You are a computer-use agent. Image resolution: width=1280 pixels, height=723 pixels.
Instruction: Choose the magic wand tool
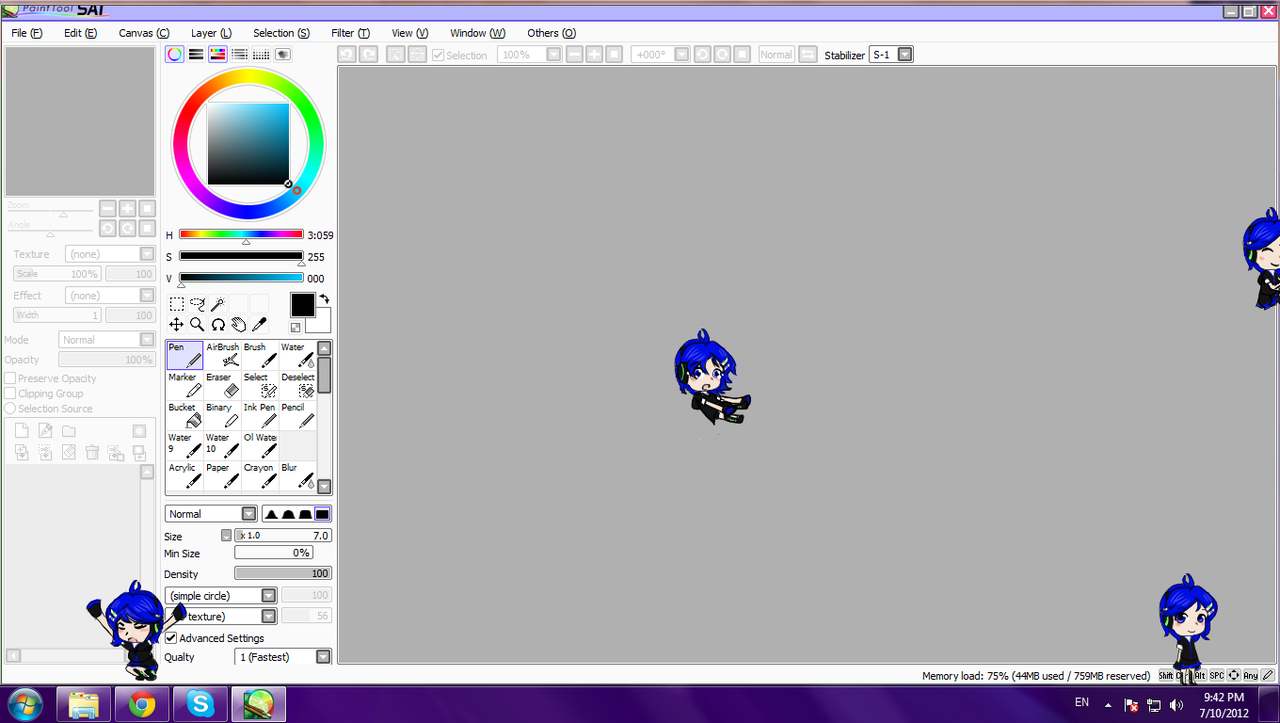217,304
